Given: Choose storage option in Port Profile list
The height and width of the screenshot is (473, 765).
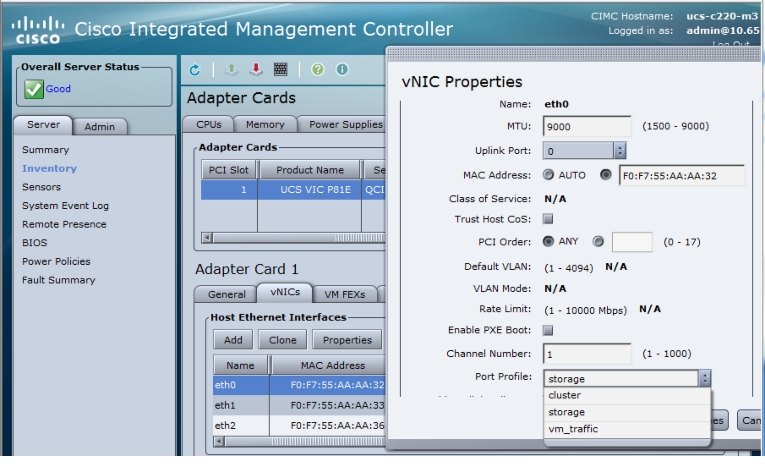Looking at the screenshot, I should (x=627, y=412).
